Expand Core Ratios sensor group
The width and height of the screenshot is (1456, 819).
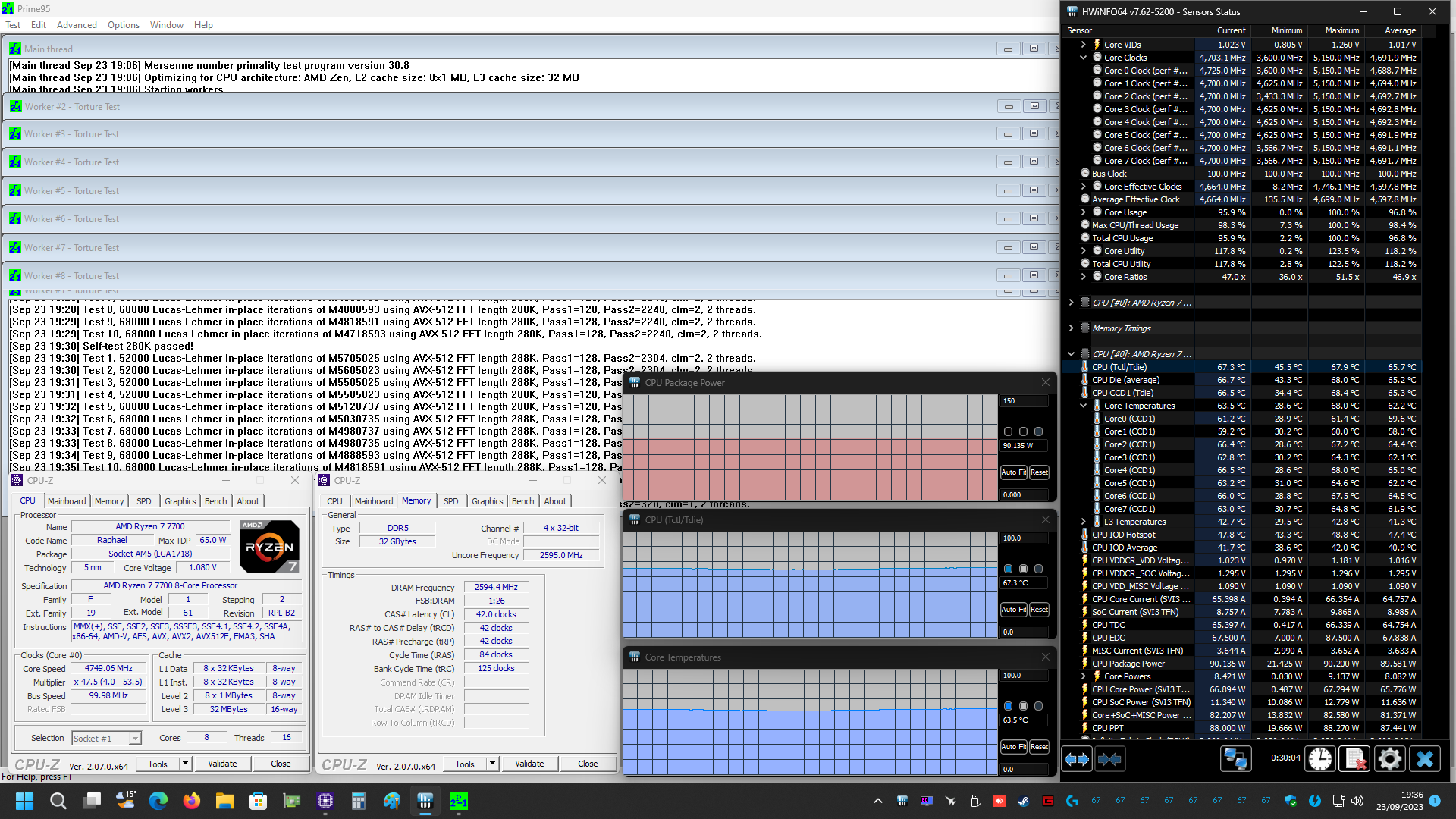1083,277
